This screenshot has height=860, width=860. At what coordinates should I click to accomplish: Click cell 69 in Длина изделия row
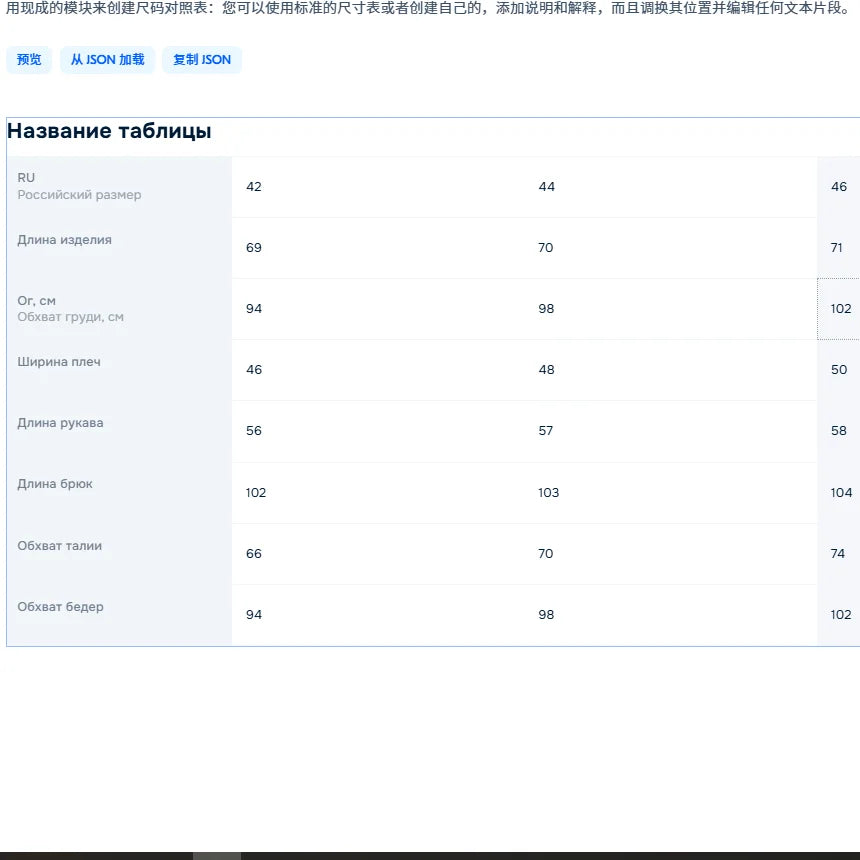coord(378,248)
